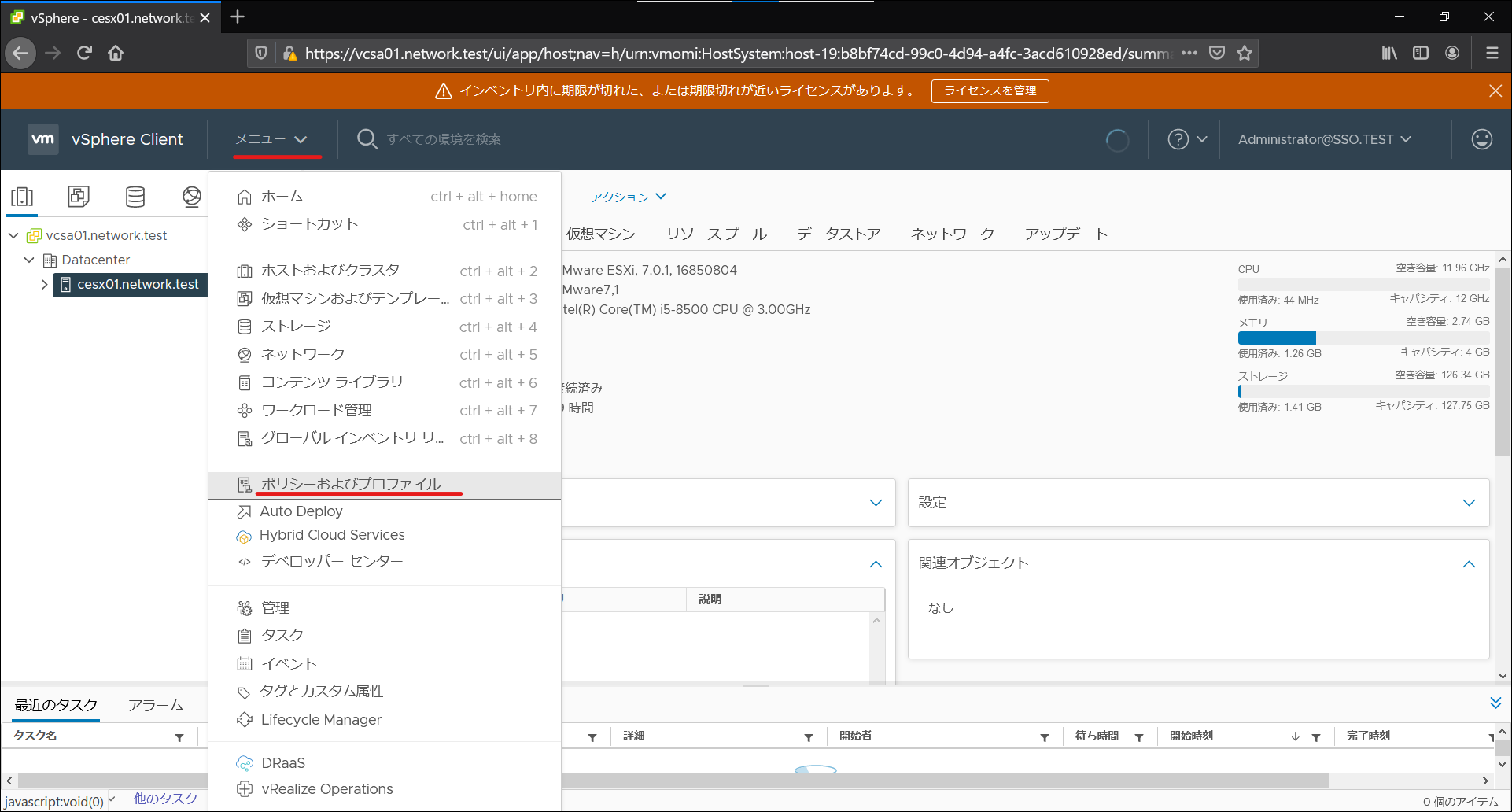
Task: Expand the 設定 panel chevron
Action: coord(1469,503)
